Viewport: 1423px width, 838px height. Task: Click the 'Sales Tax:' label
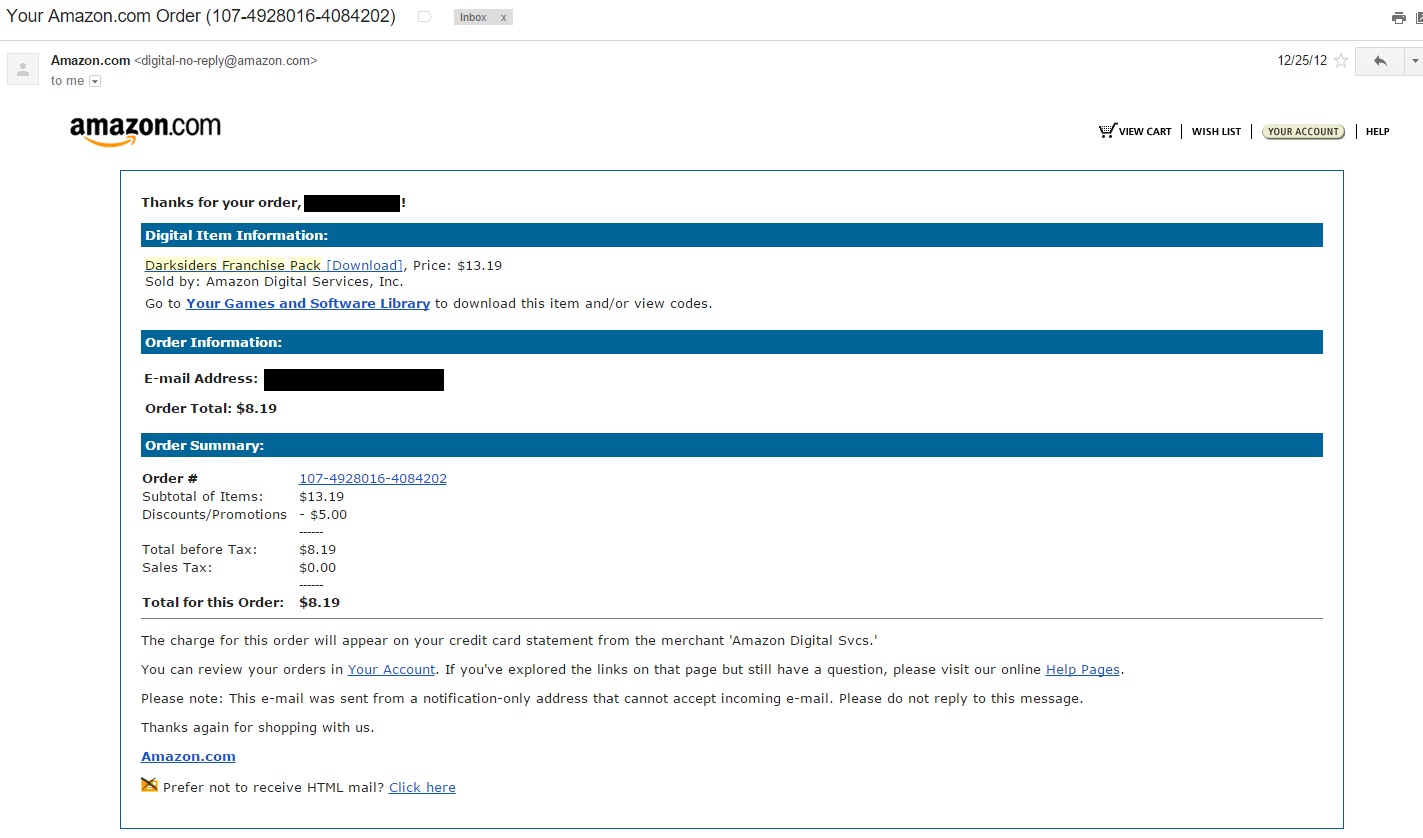pyautogui.click(x=177, y=568)
